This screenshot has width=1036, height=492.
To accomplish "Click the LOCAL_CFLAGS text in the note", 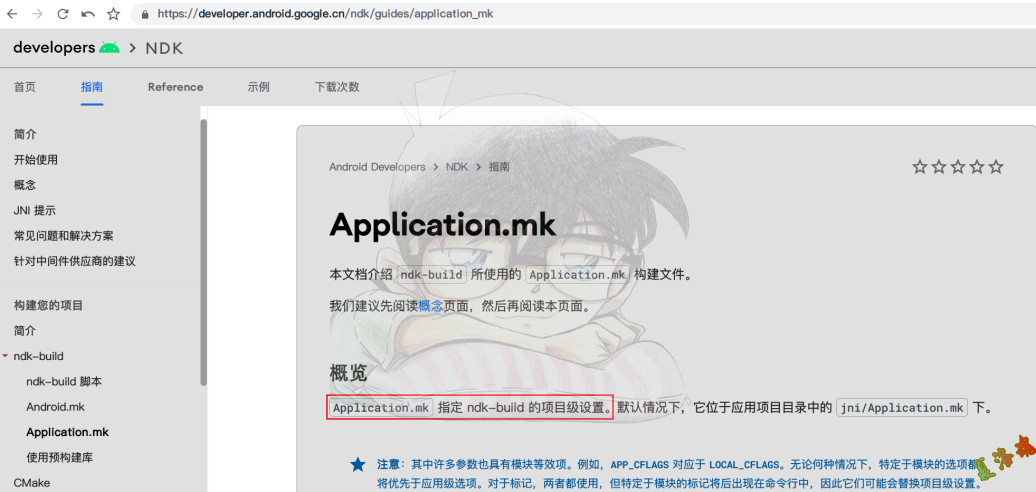I will coord(742,464).
